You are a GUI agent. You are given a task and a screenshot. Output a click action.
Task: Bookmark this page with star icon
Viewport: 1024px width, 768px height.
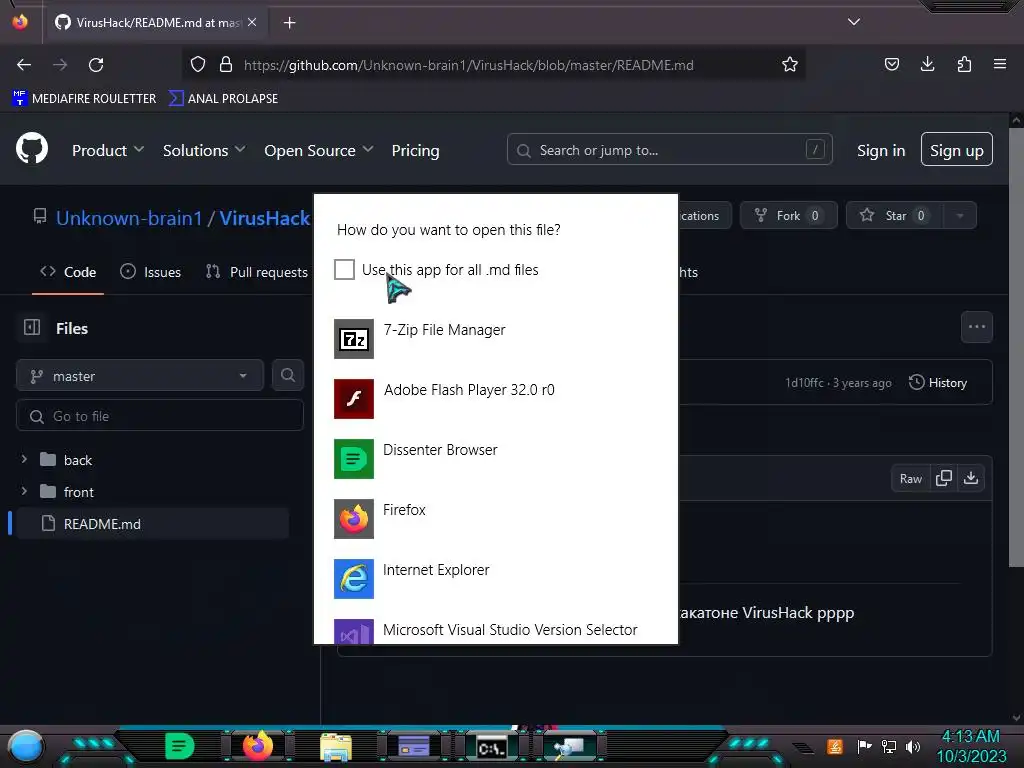(790, 64)
